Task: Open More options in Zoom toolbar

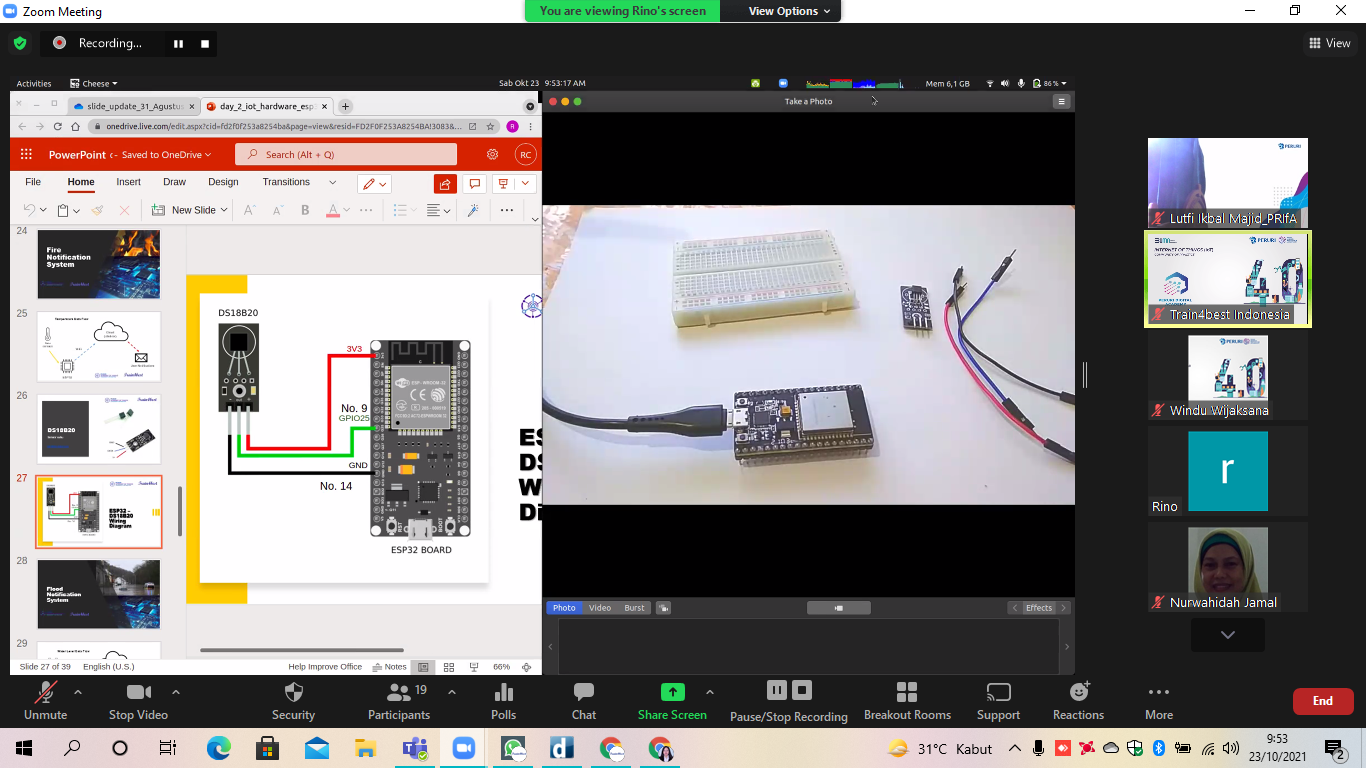Action: (1159, 700)
